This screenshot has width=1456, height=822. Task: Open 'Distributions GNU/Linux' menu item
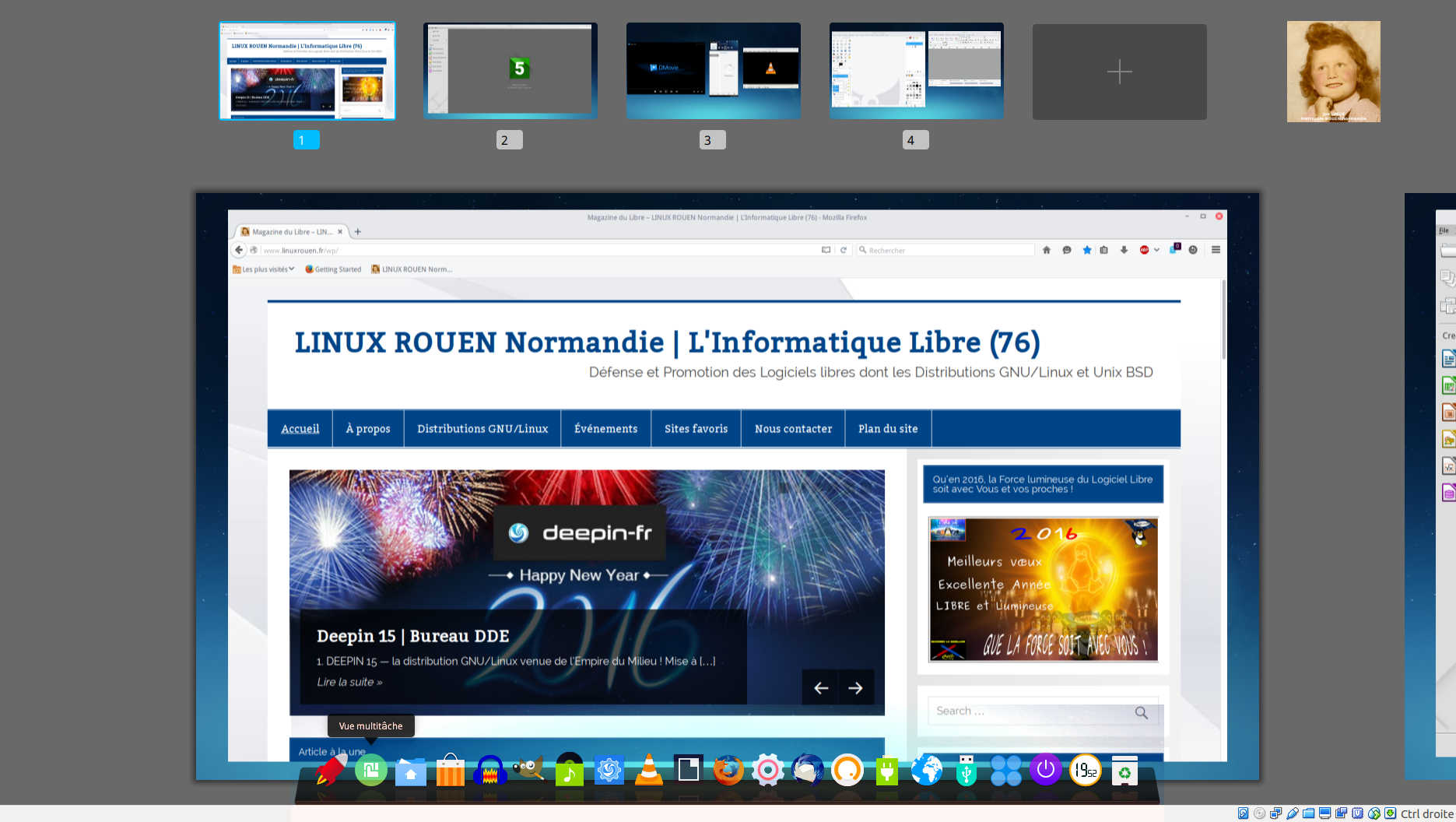[x=482, y=429]
